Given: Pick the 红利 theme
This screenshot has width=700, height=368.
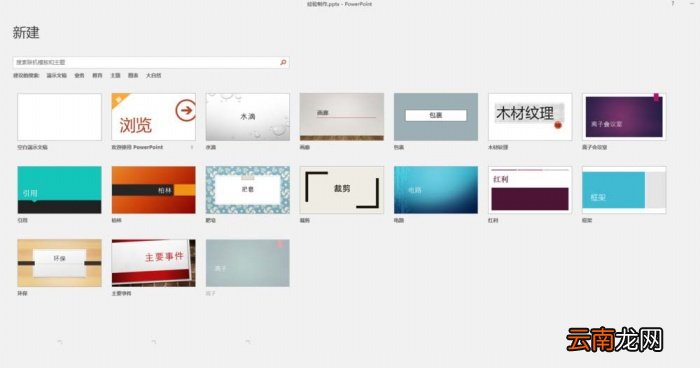Looking at the screenshot, I should tap(530, 190).
